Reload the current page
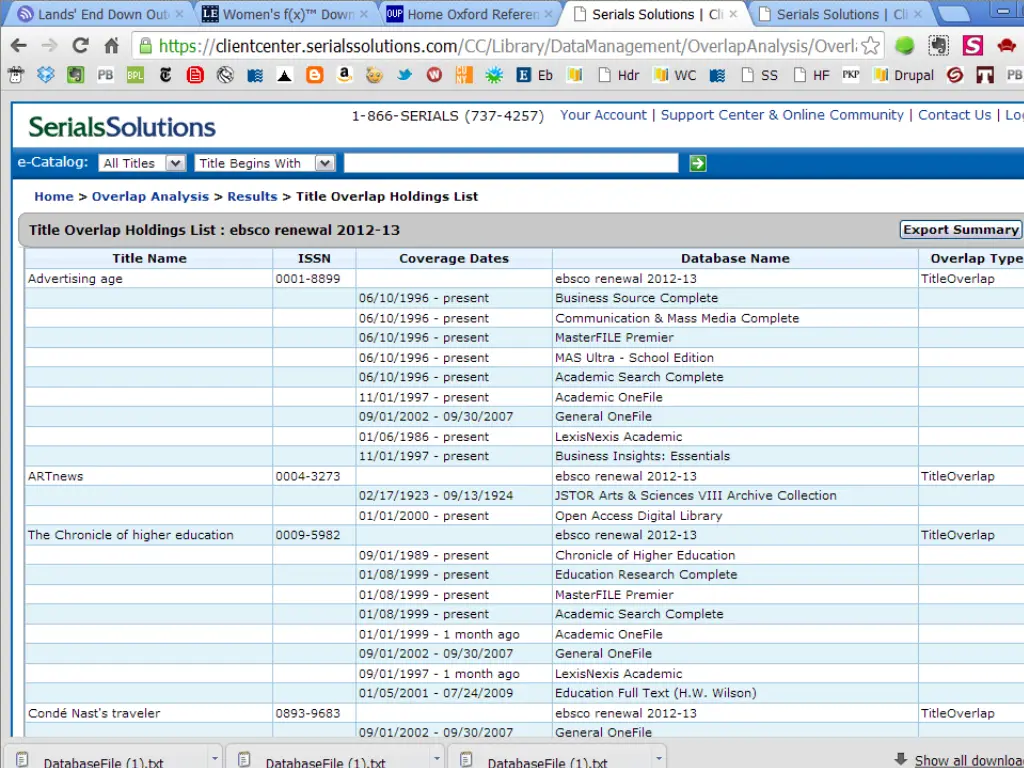This screenshot has height=768, width=1024. pyautogui.click(x=80, y=46)
